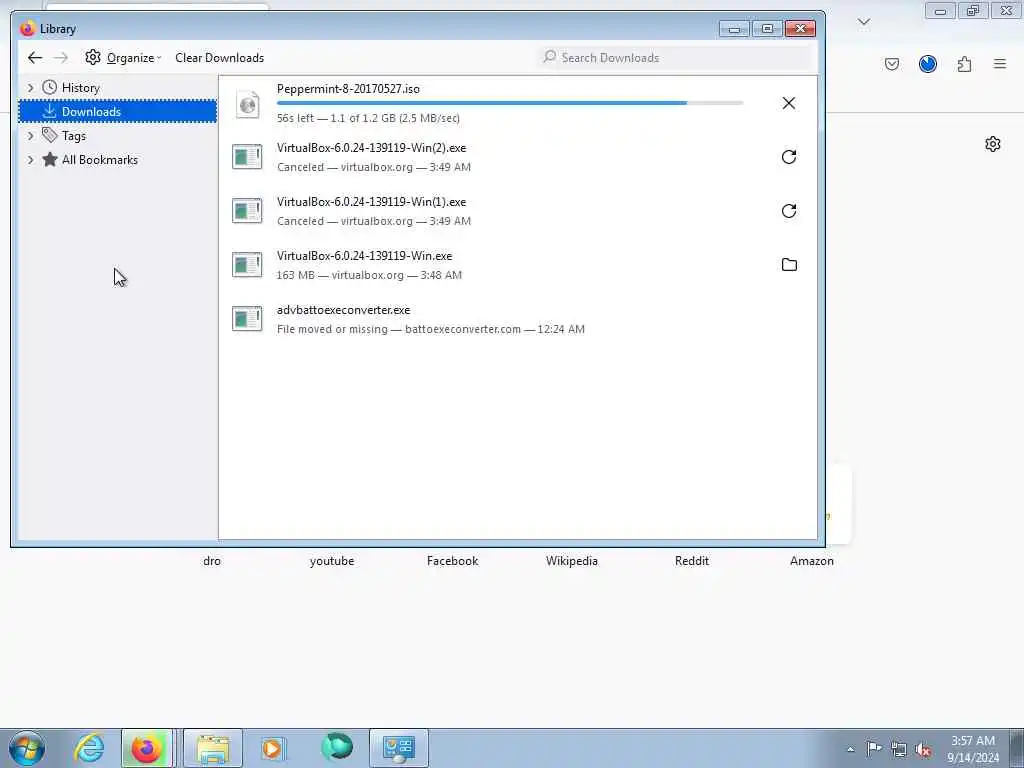Viewport: 1024px width, 768px height.
Task: Open the taskbar clock showing 3:57 AM
Action: tap(973, 749)
